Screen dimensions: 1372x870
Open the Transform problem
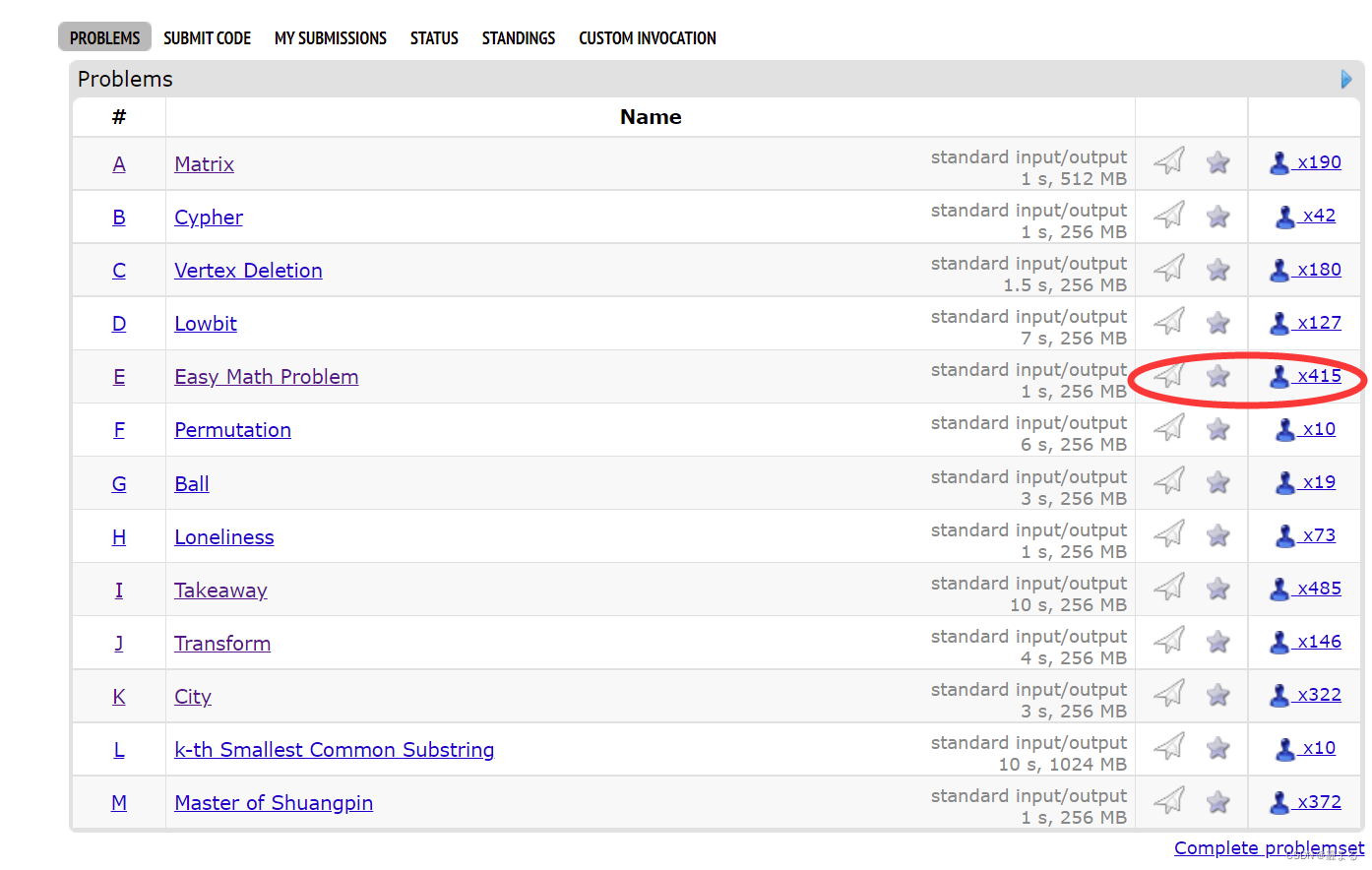coord(222,644)
